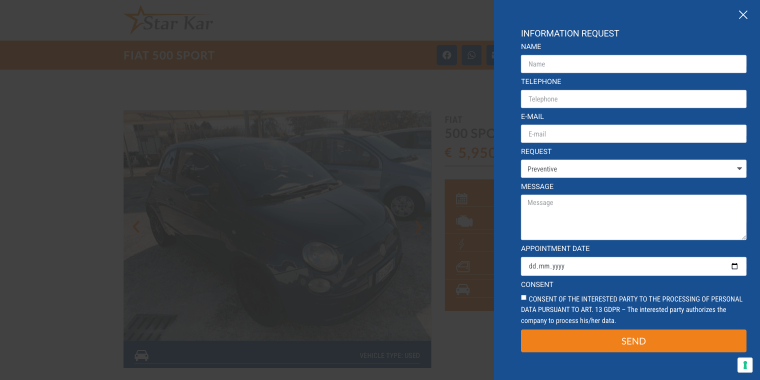
Task: Click the VEHICLE TYPE: USED label
Action: click(390, 356)
